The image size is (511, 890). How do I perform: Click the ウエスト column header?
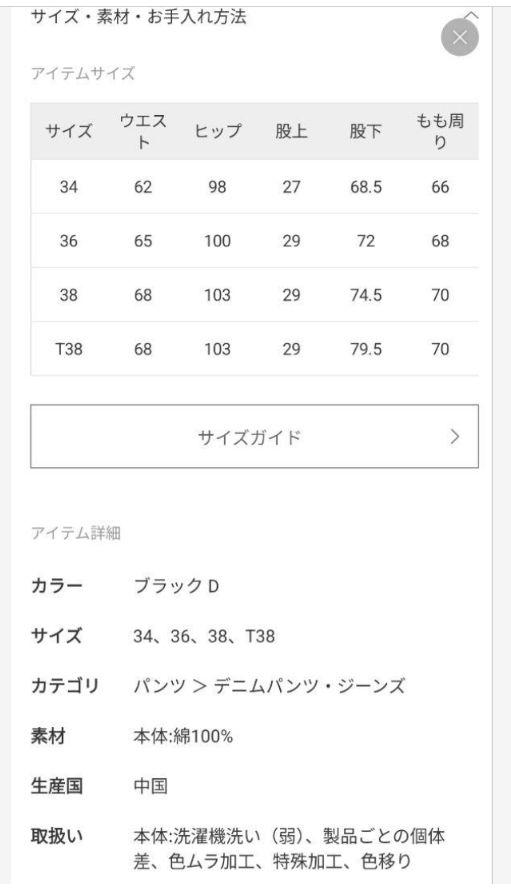[x=143, y=131]
